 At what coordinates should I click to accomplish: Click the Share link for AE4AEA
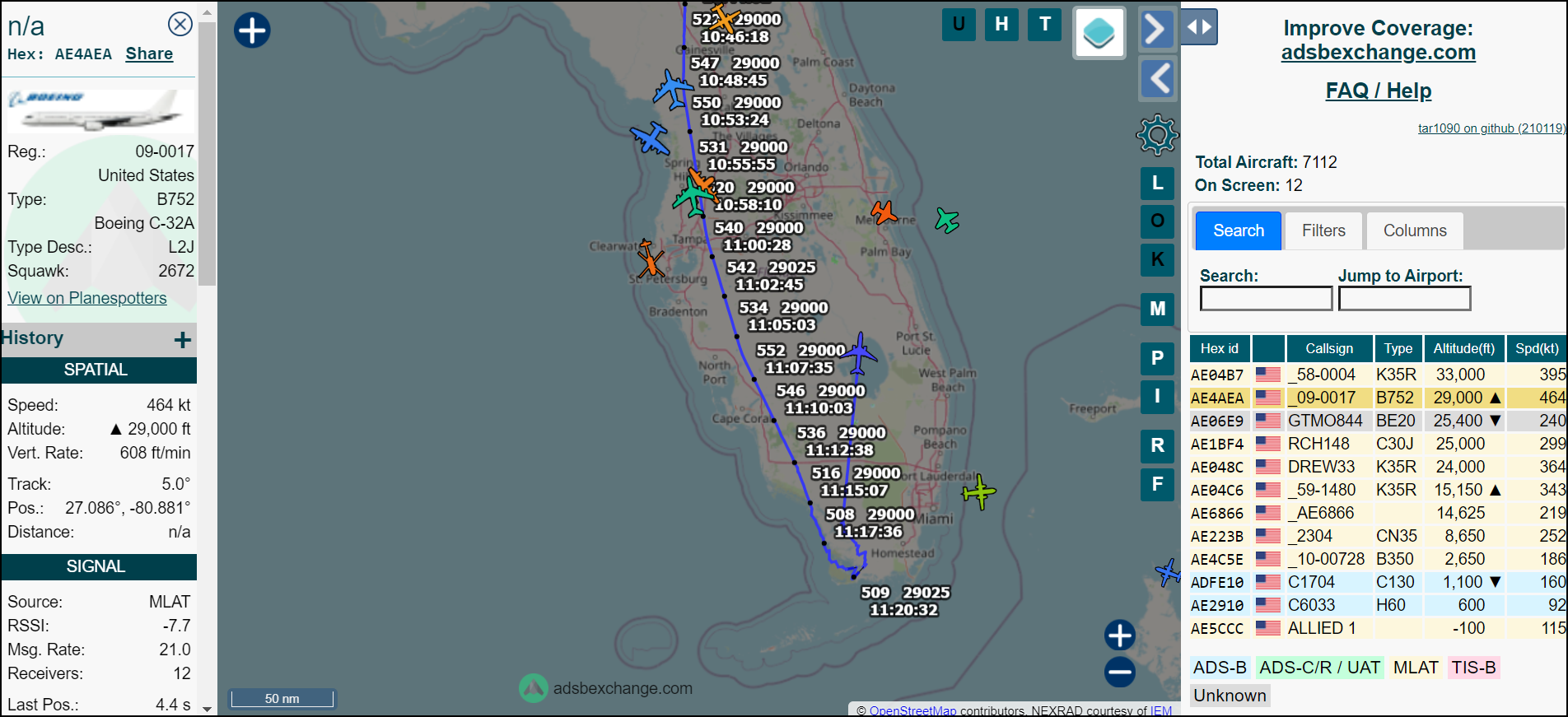tap(149, 54)
